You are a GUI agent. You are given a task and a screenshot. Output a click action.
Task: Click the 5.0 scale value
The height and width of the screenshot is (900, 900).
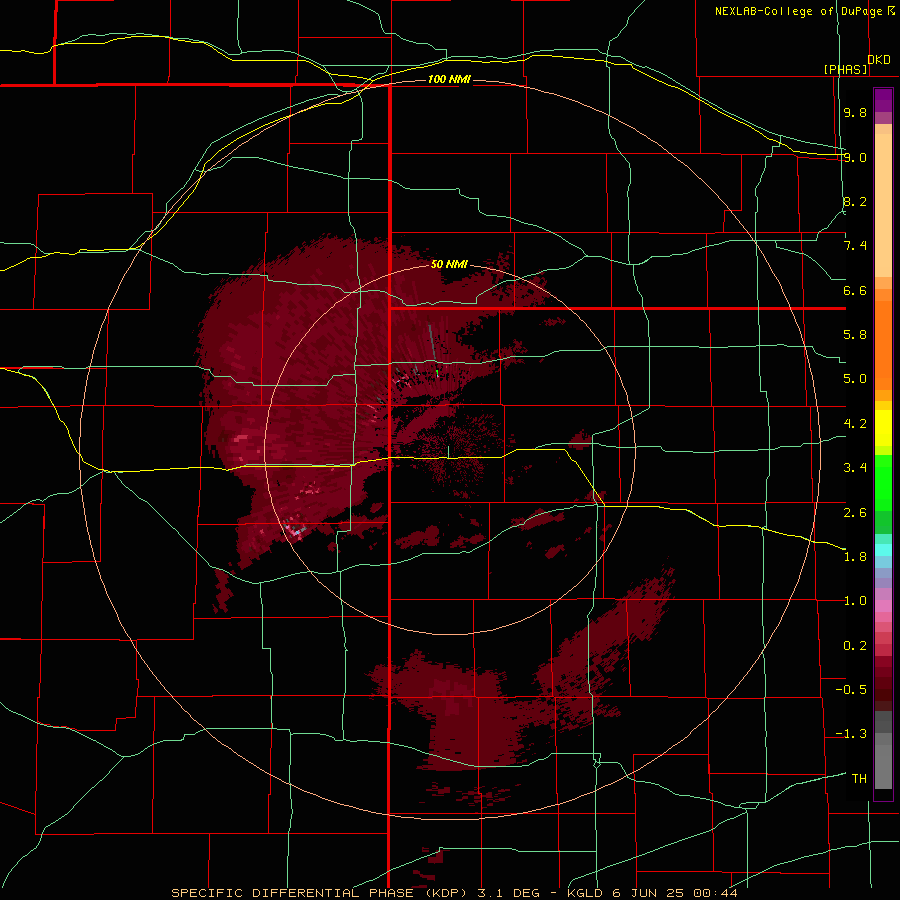pyautogui.click(x=855, y=379)
